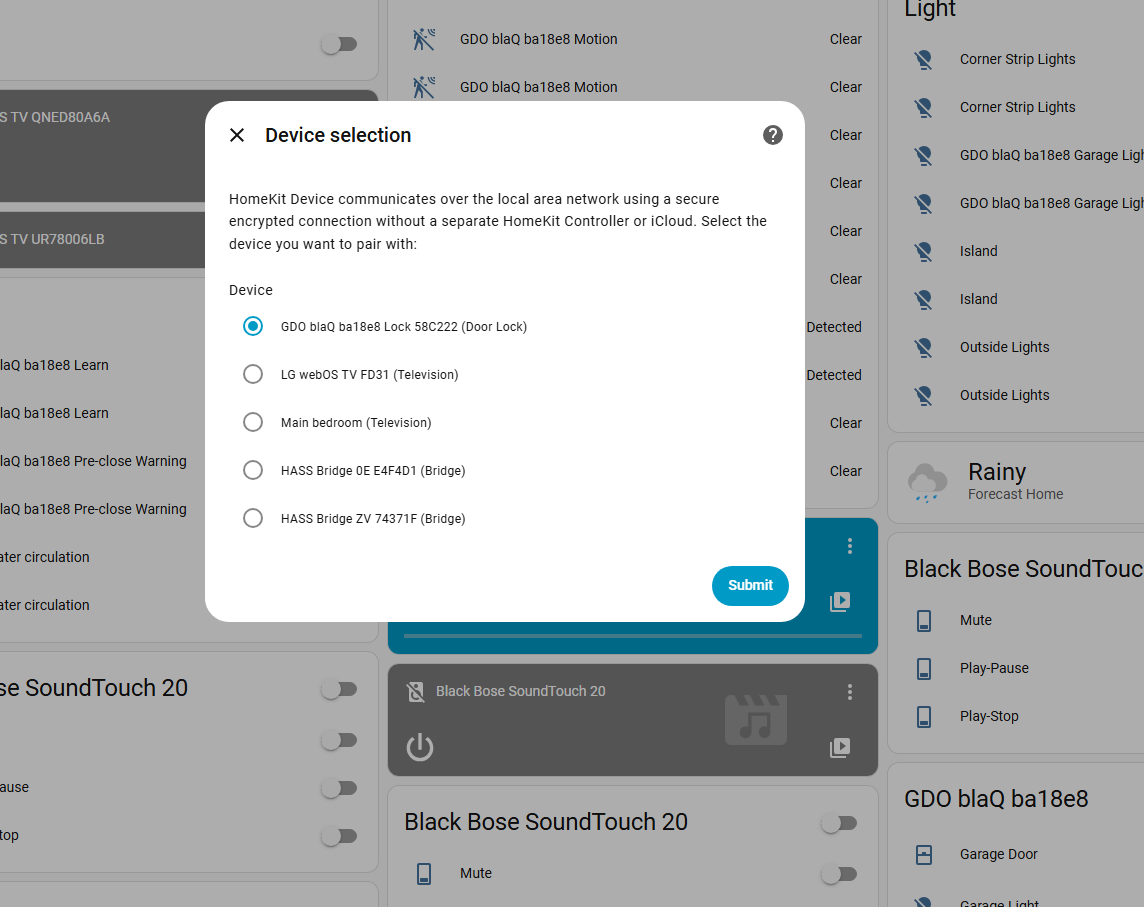Submit the device selection
The width and height of the screenshot is (1144, 907).
point(750,585)
